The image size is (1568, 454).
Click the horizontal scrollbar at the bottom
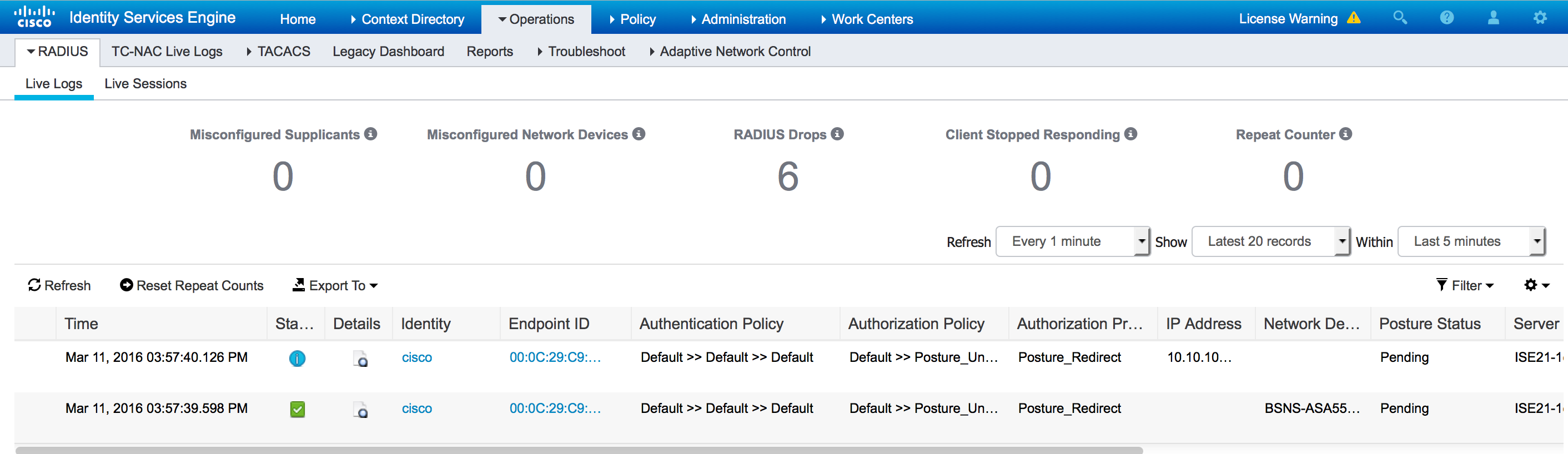pos(578,450)
